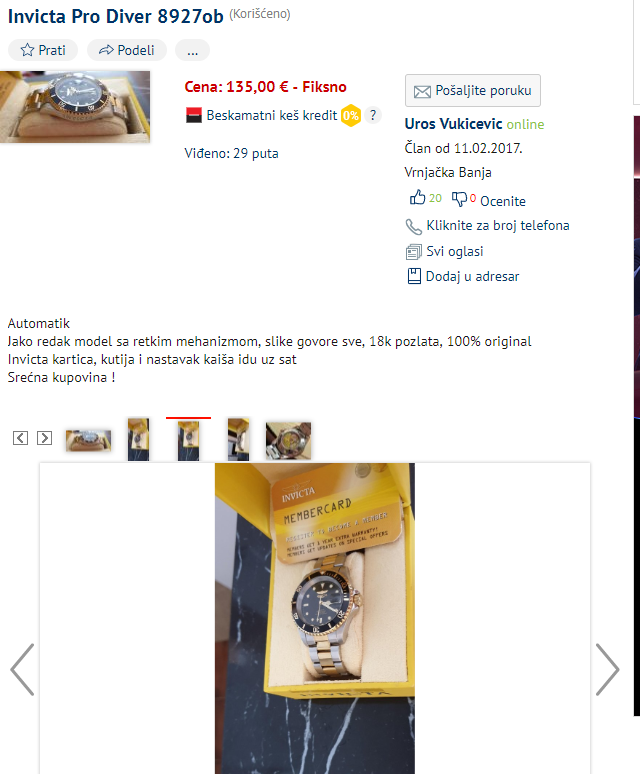Click the 0% credit badge
This screenshot has width=640, height=774.
(351, 116)
